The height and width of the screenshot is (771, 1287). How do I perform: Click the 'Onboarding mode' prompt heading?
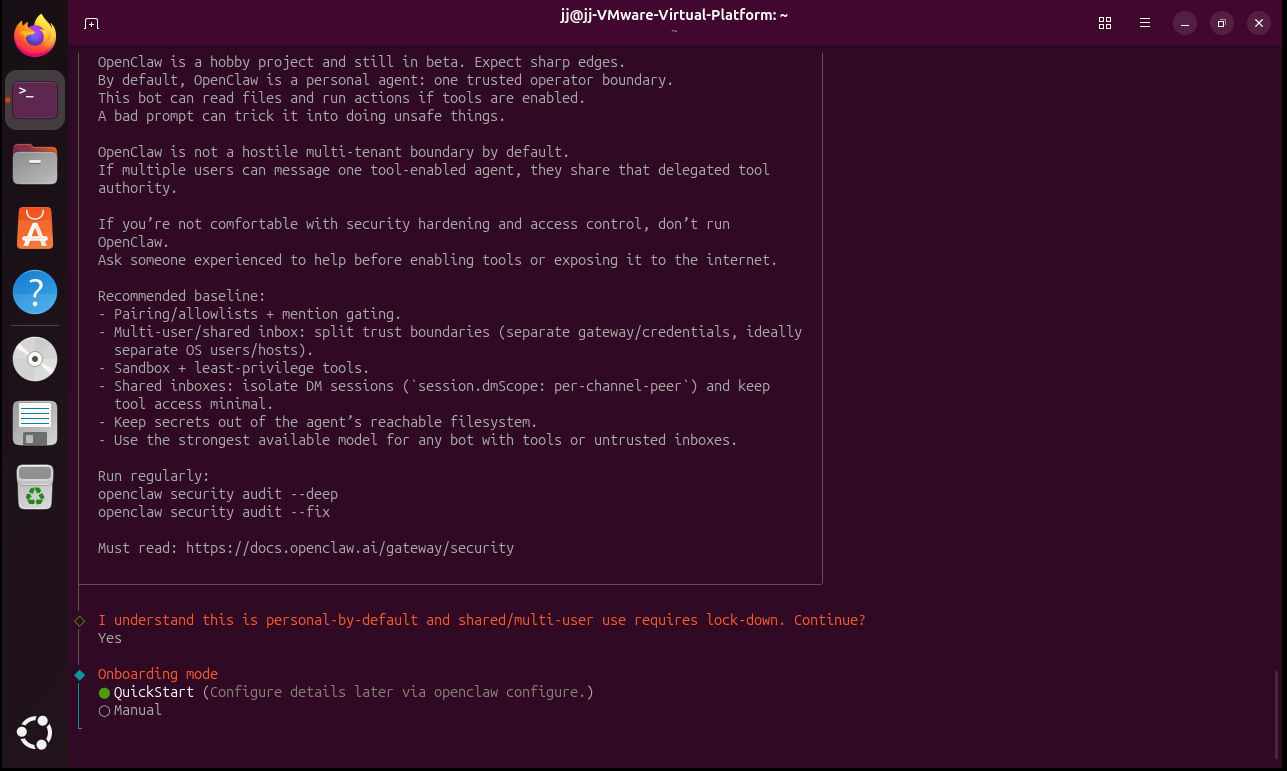tap(157, 674)
